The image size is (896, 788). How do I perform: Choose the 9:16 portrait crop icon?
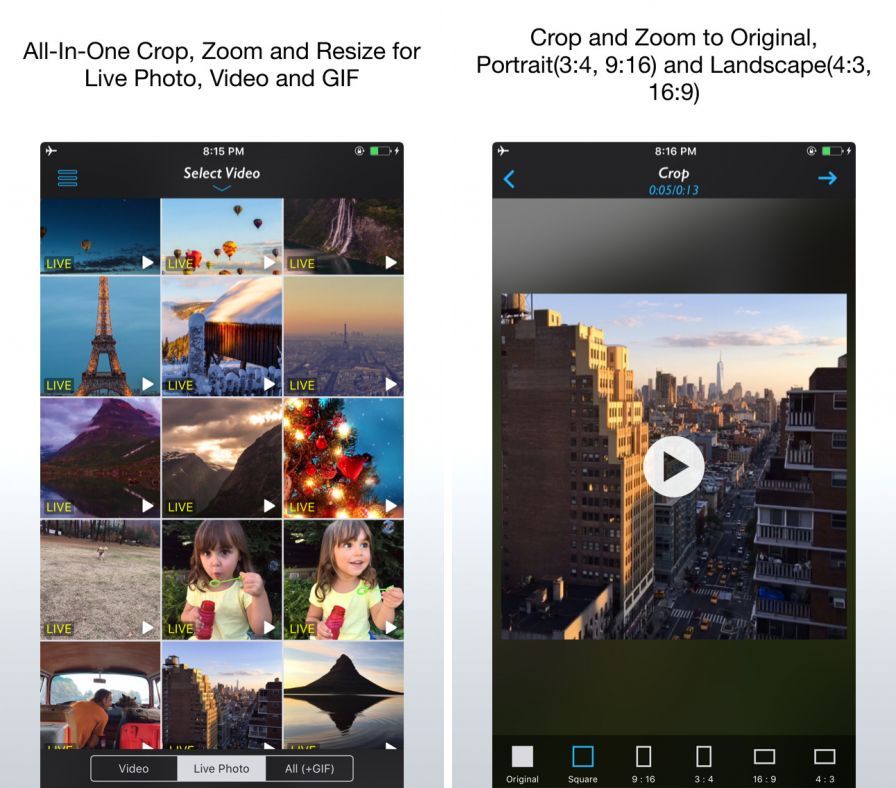641,755
